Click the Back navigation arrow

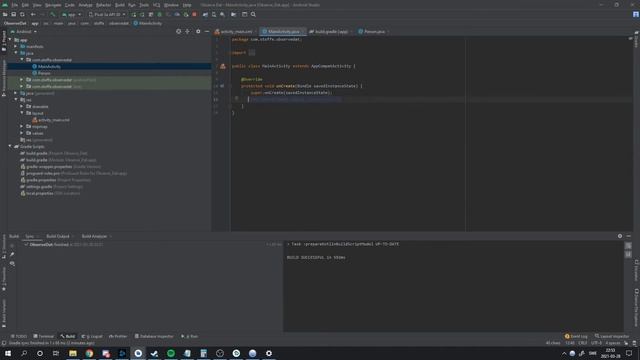click(33, 14)
